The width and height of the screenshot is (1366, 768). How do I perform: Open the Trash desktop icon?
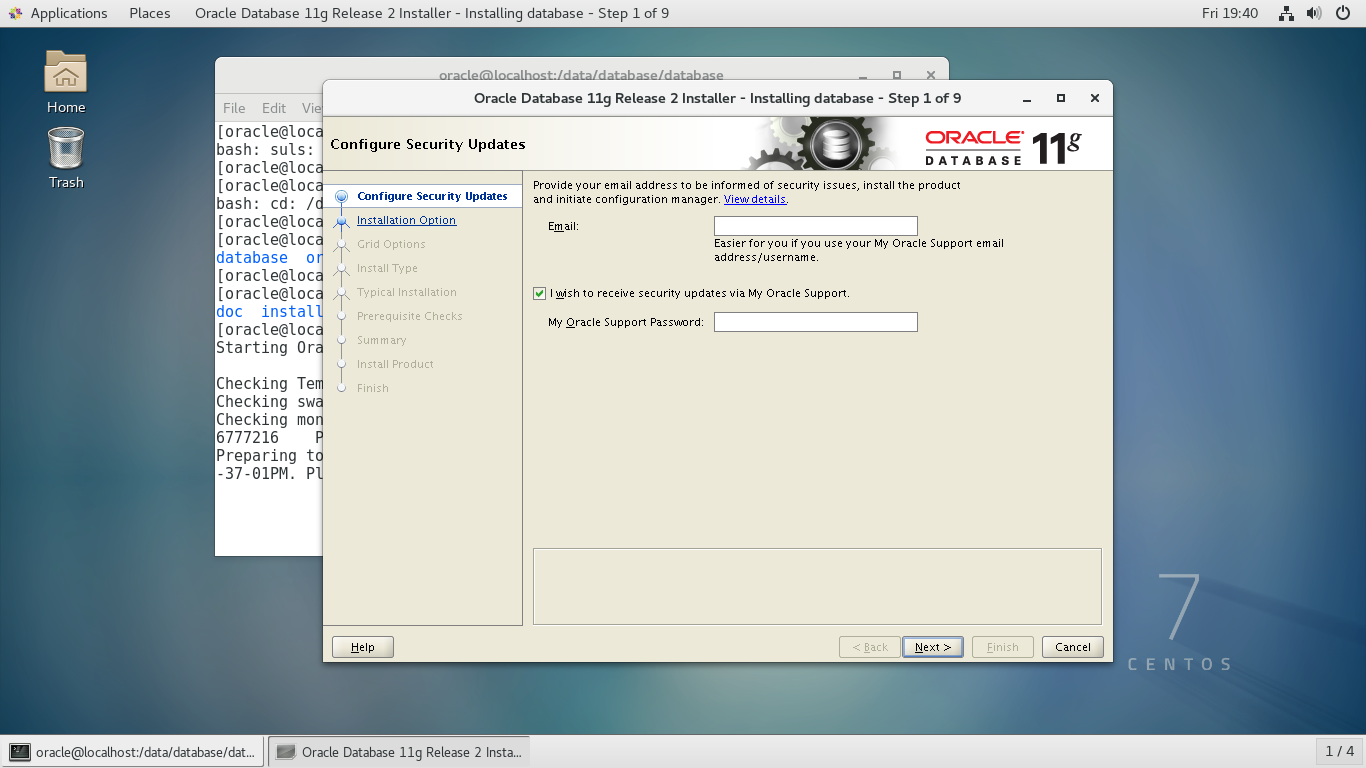66,158
